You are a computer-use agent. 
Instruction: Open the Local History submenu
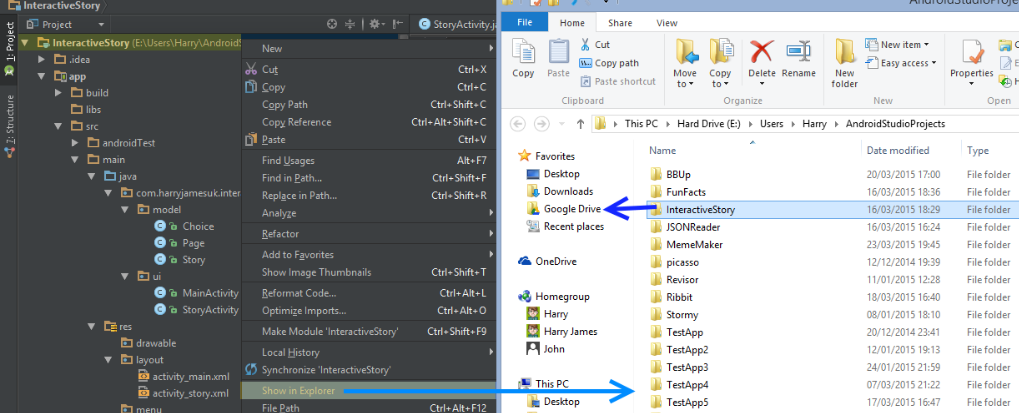pyautogui.click(x=368, y=353)
